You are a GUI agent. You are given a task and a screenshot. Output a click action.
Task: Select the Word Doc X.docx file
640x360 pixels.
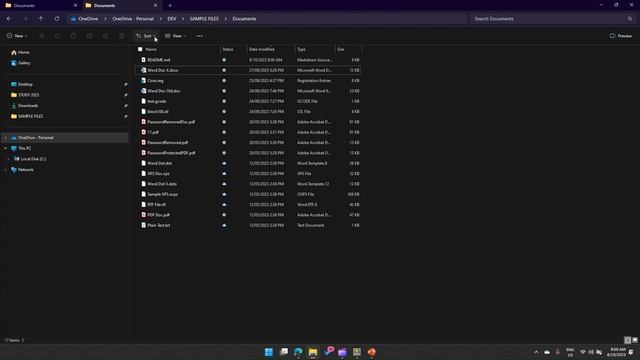[x=248, y=70]
